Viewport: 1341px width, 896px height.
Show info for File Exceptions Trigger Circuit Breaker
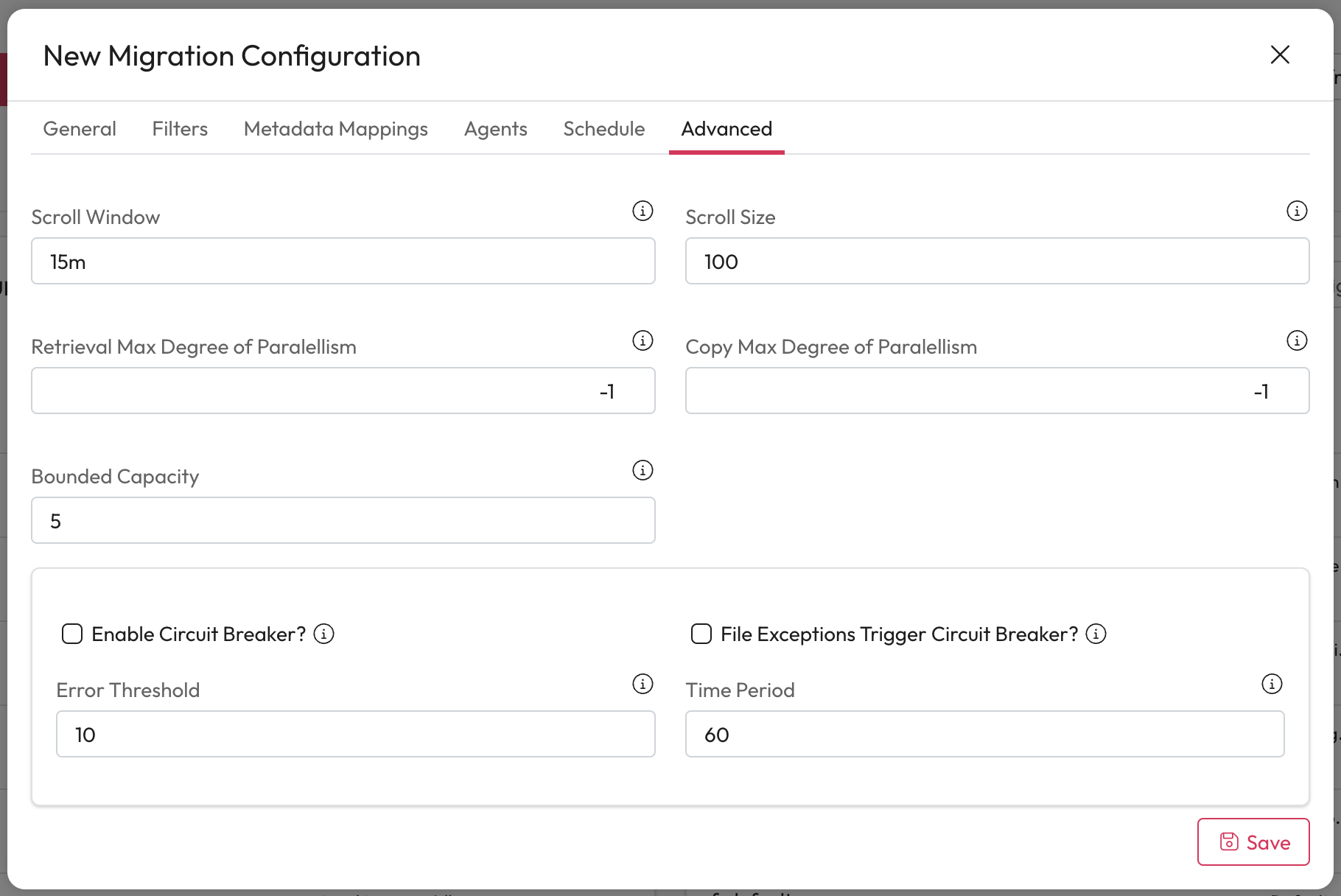(1096, 634)
